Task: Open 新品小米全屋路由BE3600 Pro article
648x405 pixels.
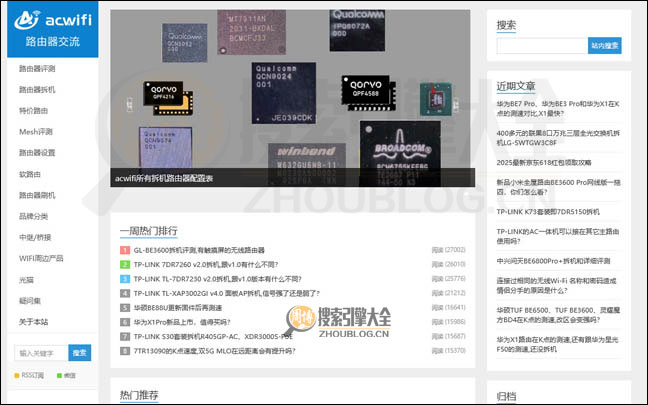Action: (558, 187)
